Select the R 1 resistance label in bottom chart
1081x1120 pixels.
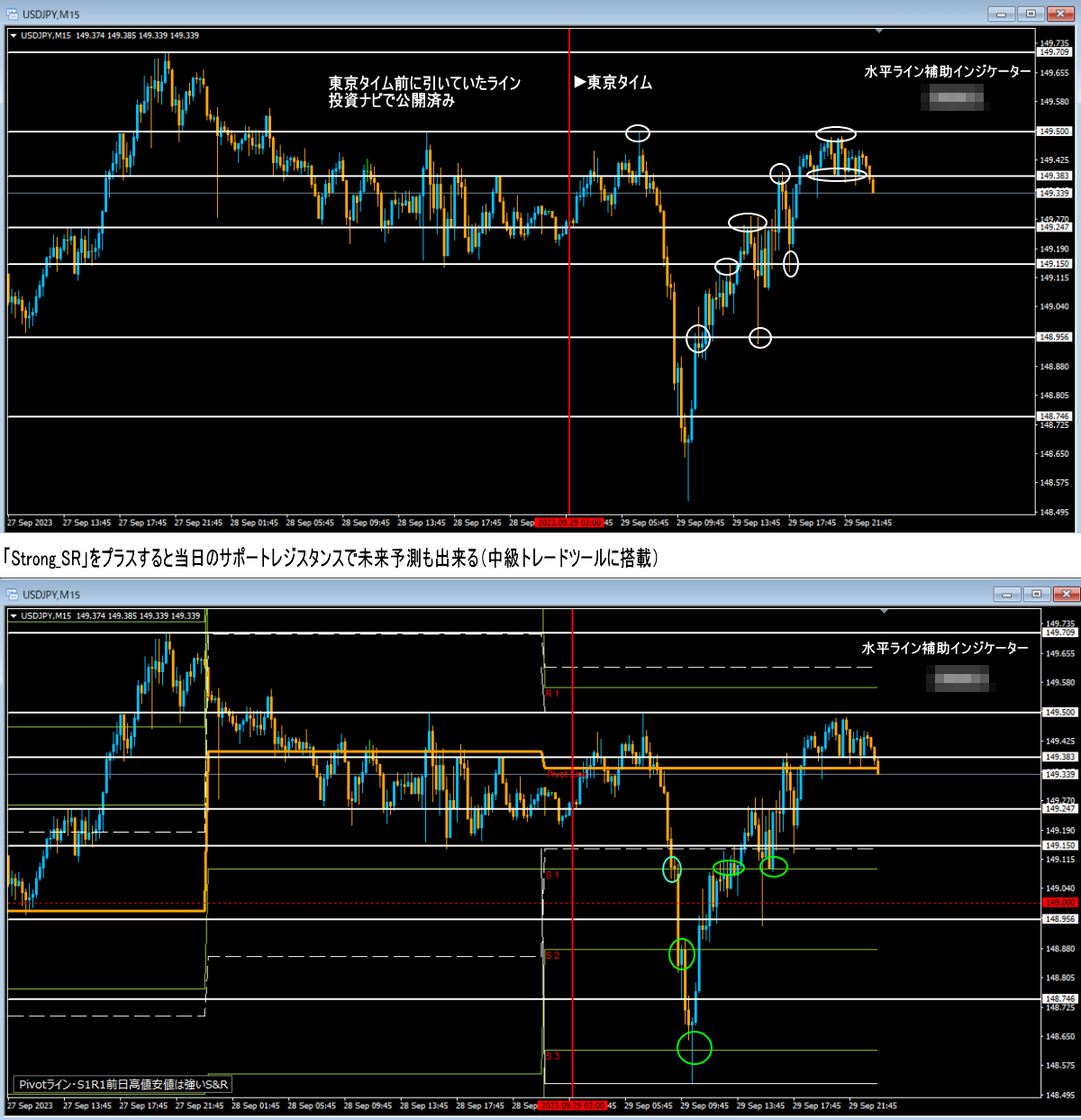552,694
